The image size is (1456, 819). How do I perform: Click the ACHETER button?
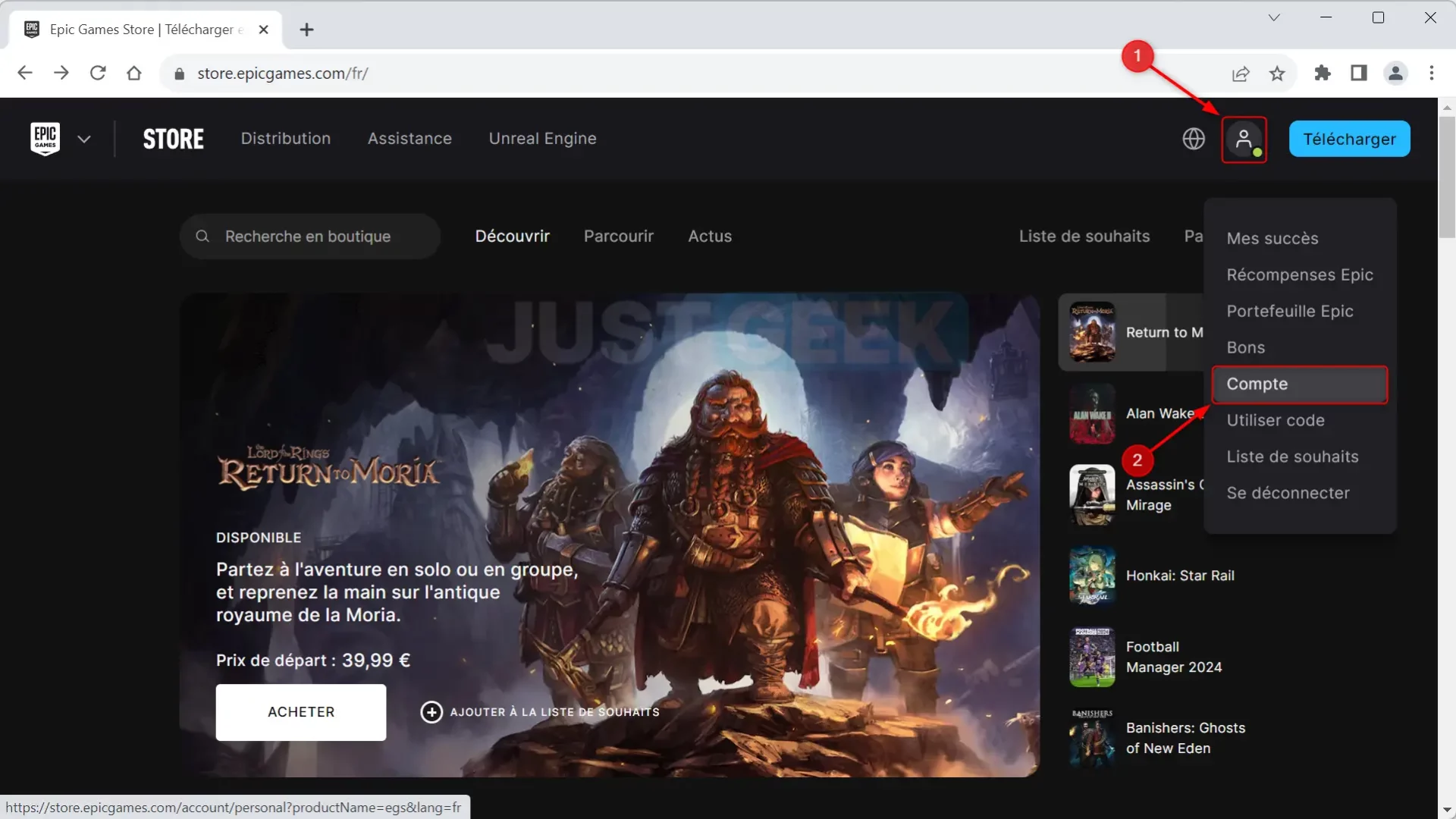click(x=301, y=712)
